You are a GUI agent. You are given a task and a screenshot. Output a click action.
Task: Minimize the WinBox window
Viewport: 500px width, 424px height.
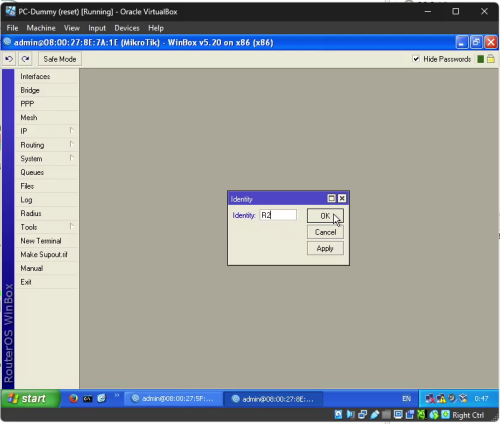click(461, 42)
